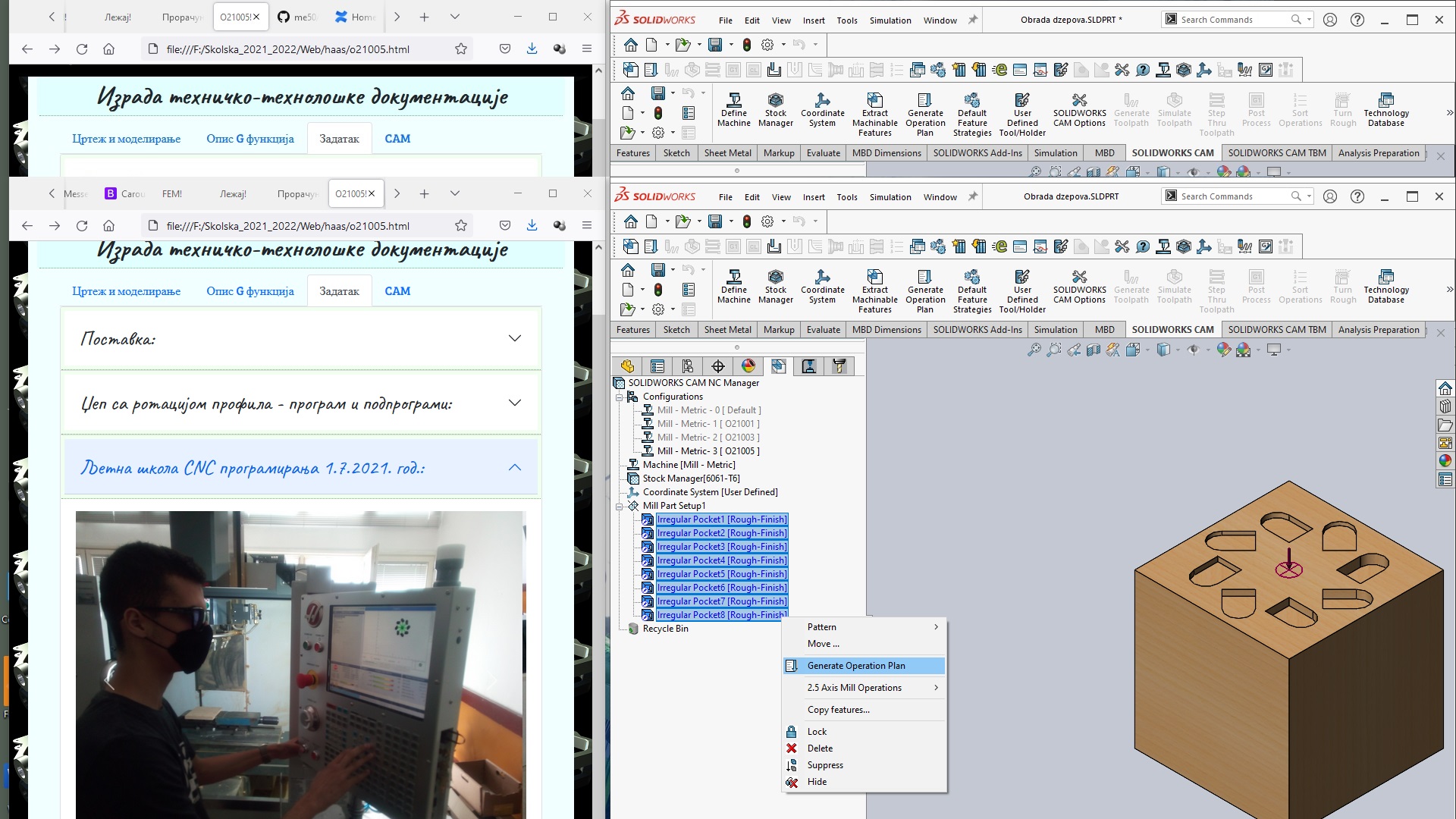1456x819 pixels.
Task: Click Default Feature Strategies in lower SOLIDWORKS ribbon
Action: [972, 291]
